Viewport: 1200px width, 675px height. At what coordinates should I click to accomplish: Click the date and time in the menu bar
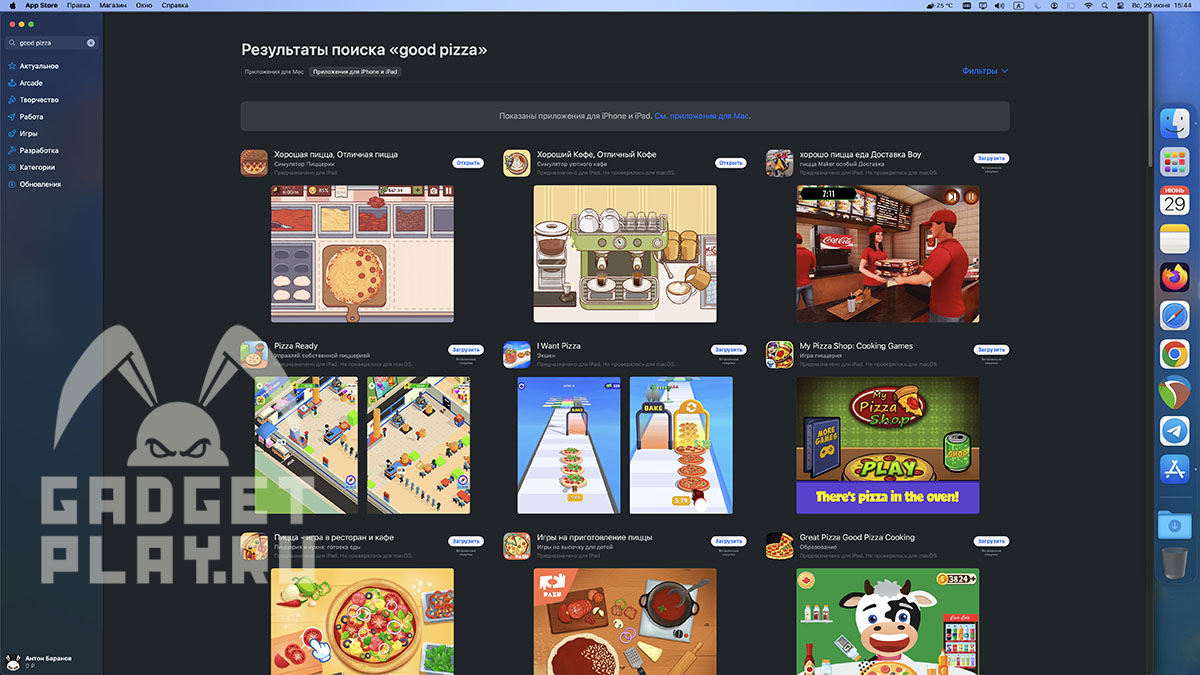point(1161,5)
